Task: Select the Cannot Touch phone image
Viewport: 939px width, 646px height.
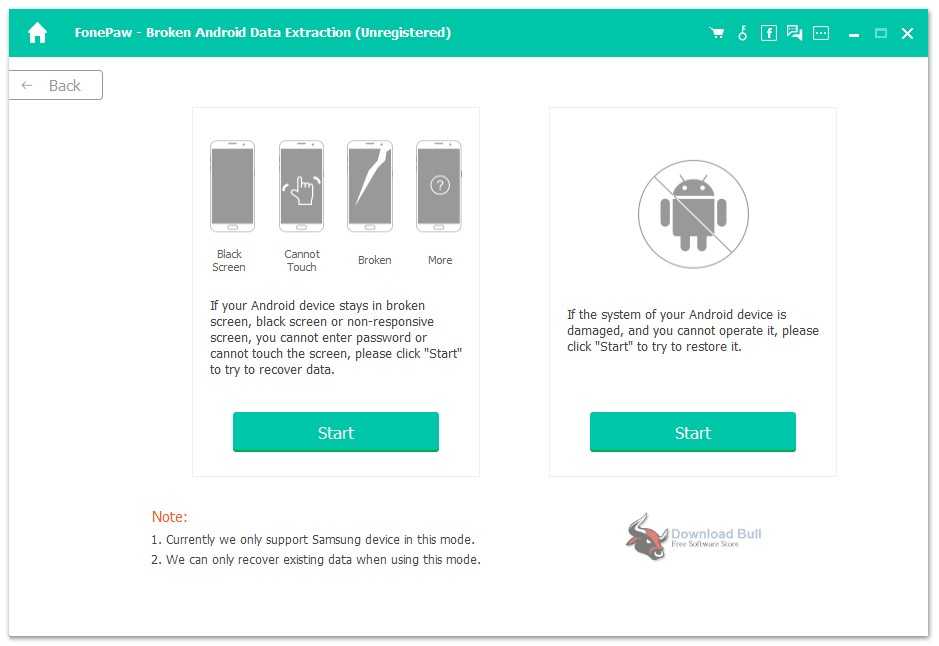Action: point(301,186)
